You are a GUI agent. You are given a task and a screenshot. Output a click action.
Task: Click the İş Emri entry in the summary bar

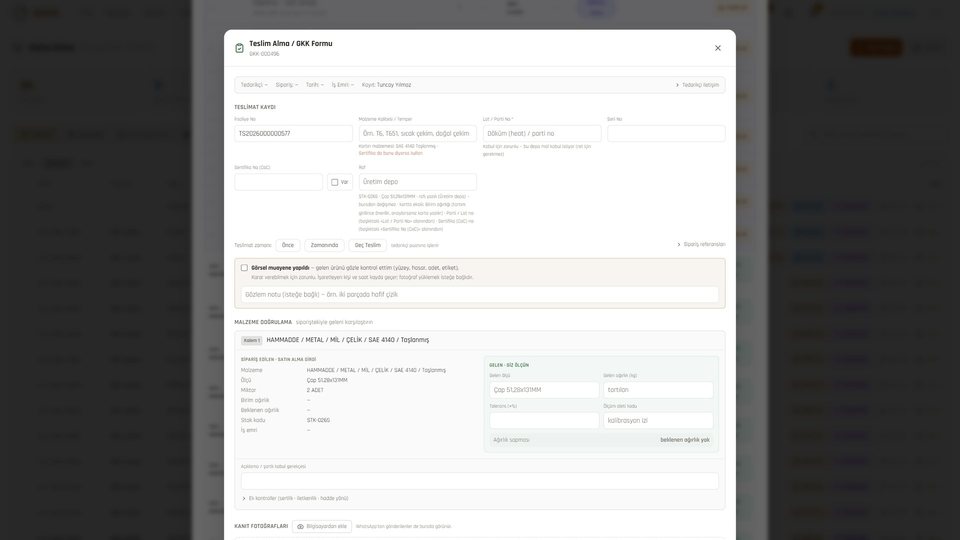point(343,85)
